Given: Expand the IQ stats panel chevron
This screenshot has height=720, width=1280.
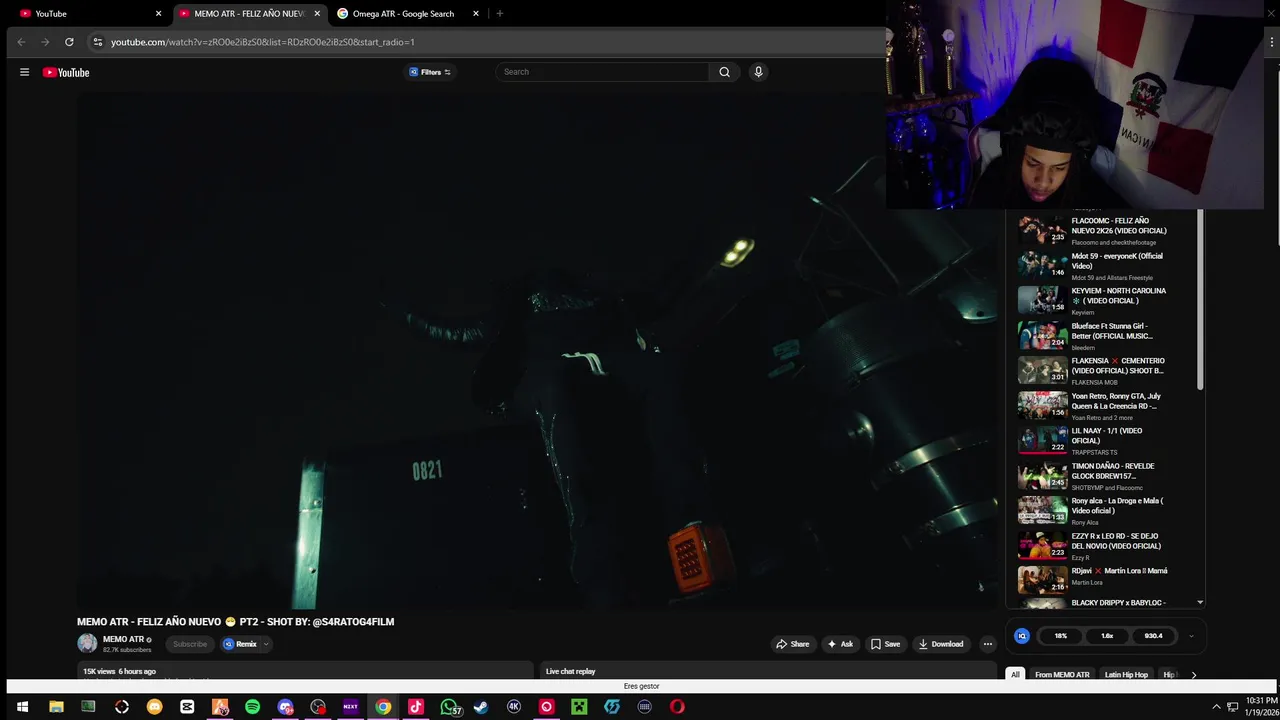Looking at the screenshot, I should click(1190, 636).
